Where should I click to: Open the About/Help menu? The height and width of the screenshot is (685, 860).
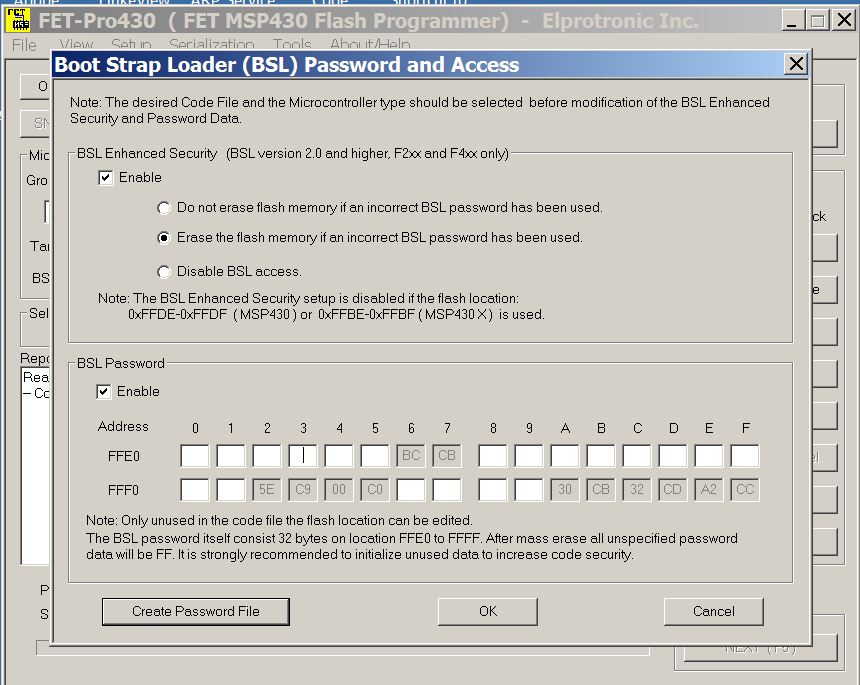370,44
